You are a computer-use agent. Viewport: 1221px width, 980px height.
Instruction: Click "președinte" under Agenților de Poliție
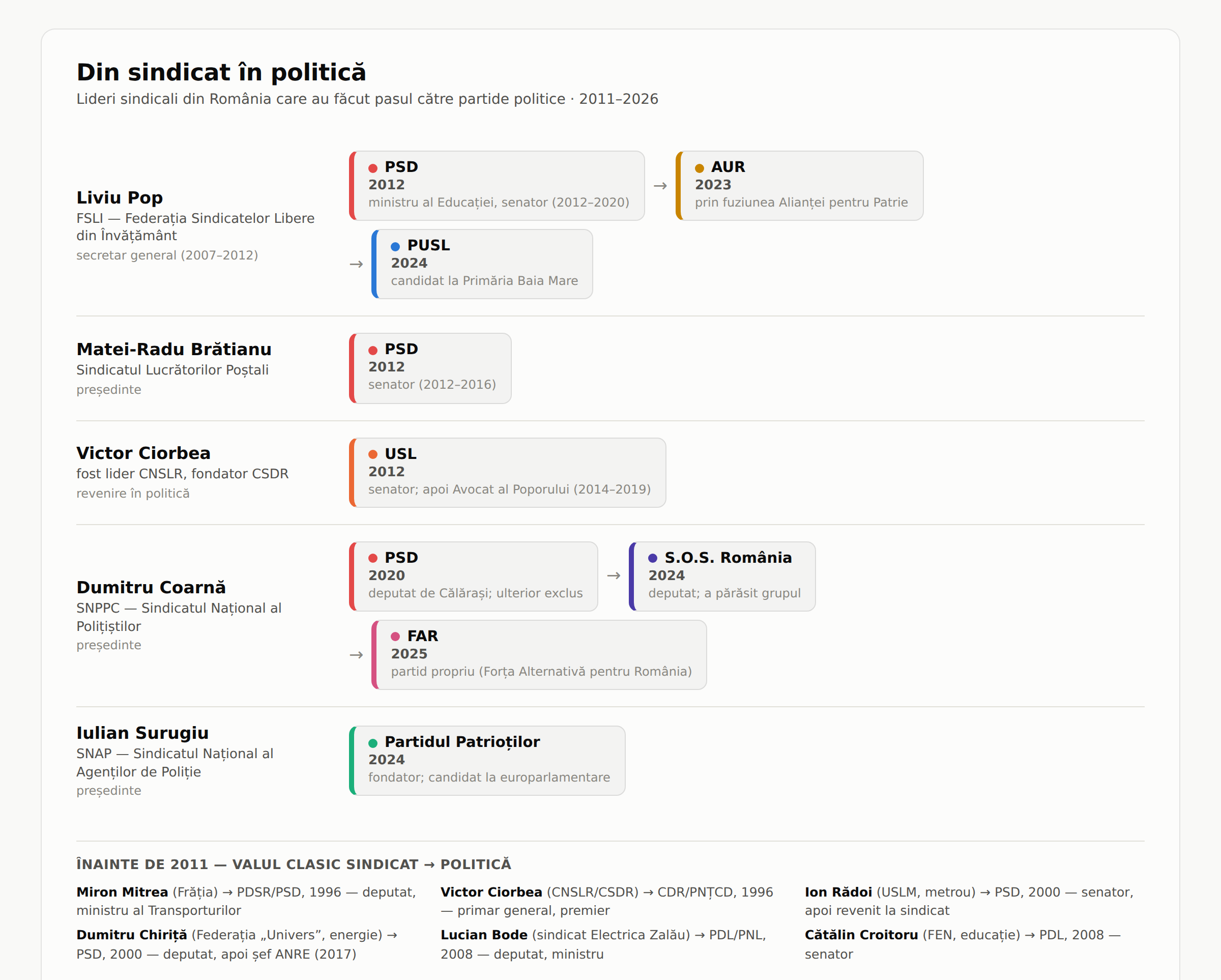pyautogui.click(x=109, y=791)
